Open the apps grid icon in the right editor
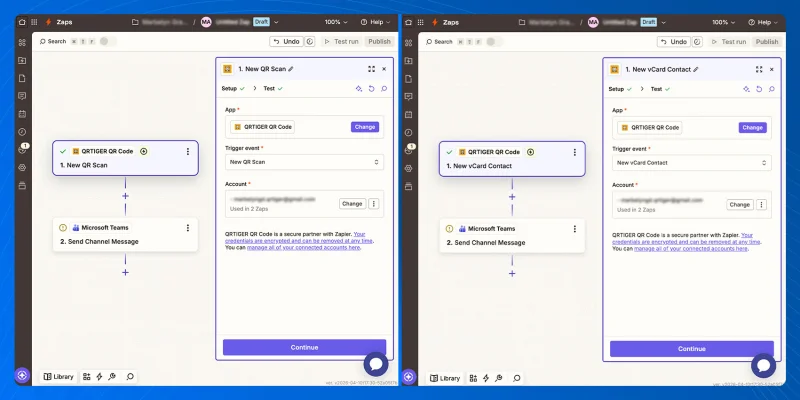This screenshot has width=800, height=400. pos(421,22)
